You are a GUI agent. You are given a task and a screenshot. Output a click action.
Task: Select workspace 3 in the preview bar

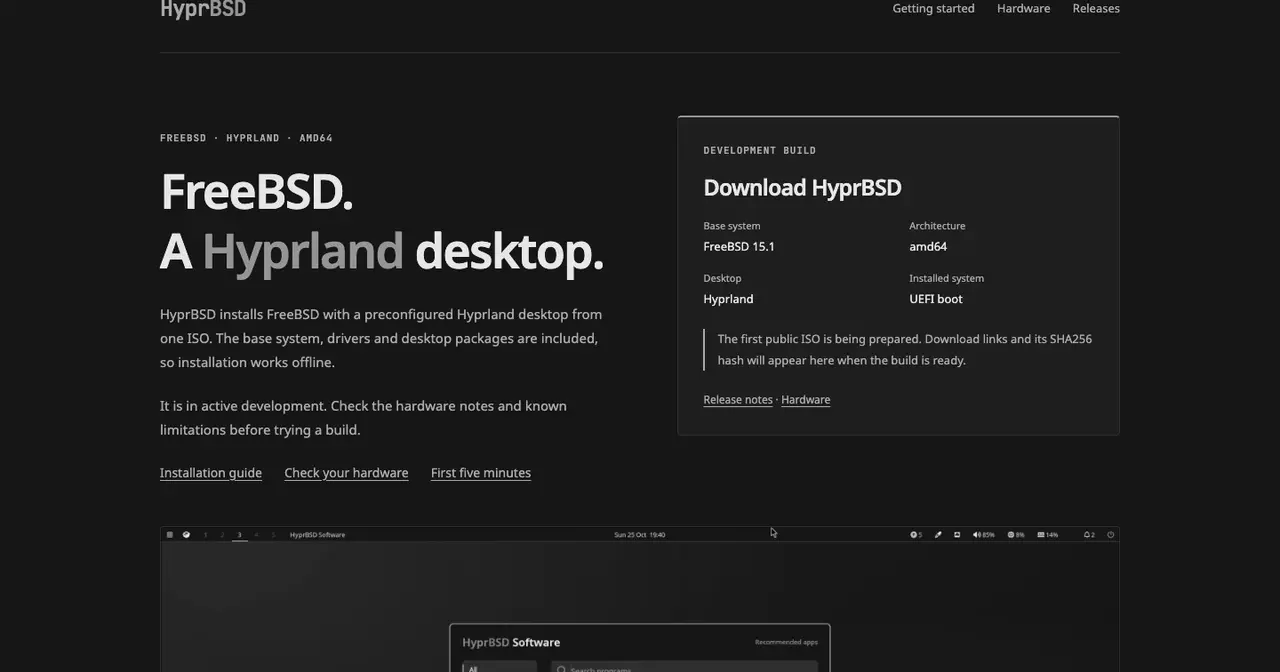coord(239,535)
